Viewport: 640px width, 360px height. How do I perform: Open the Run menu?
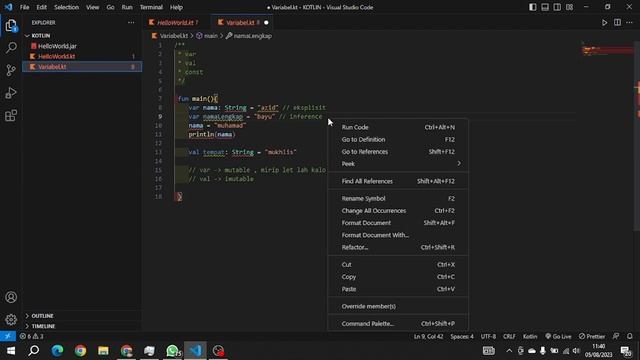[127, 7]
